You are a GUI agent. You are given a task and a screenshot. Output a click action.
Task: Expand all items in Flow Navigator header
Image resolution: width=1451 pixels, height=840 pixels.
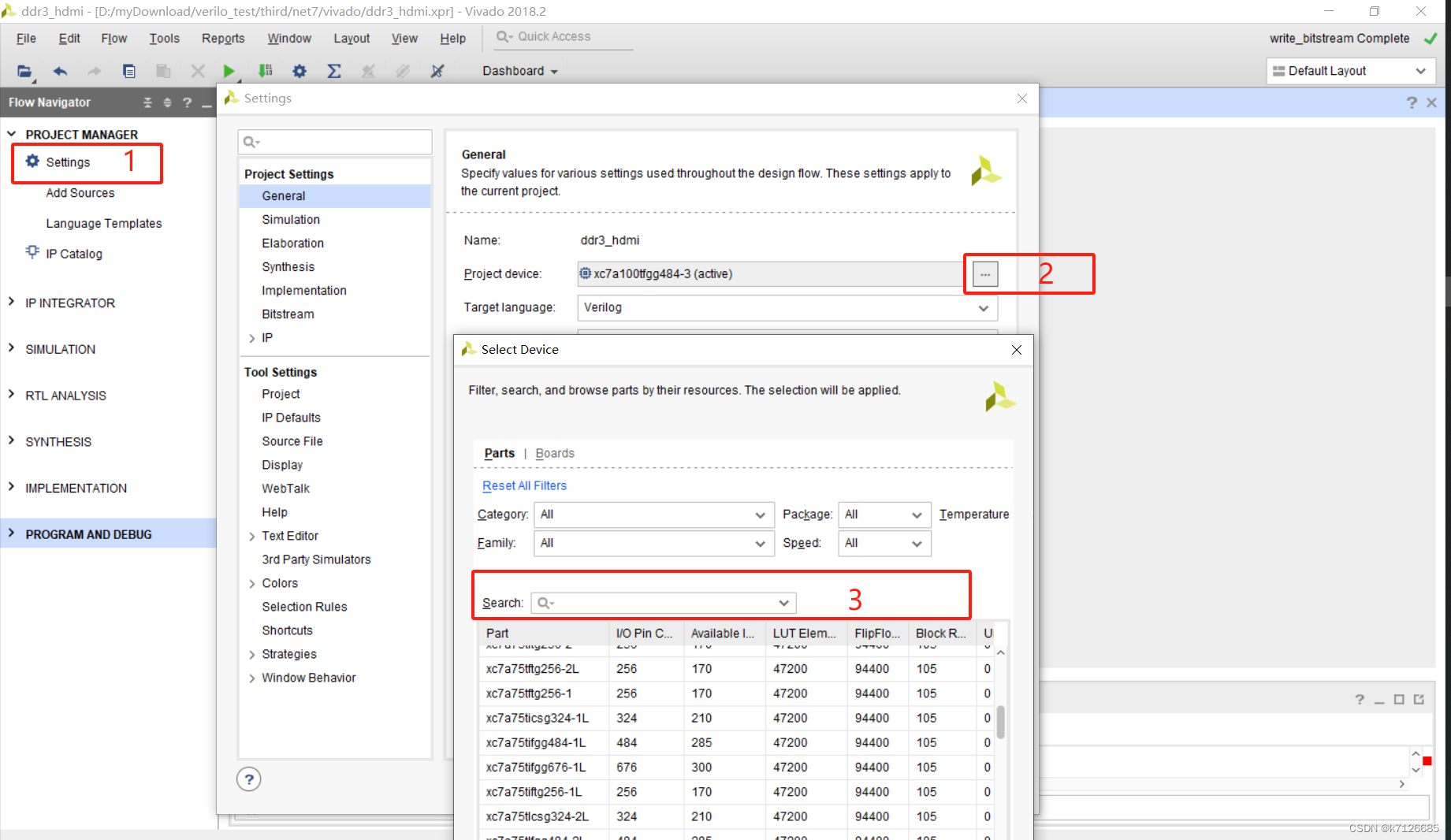click(167, 102)
